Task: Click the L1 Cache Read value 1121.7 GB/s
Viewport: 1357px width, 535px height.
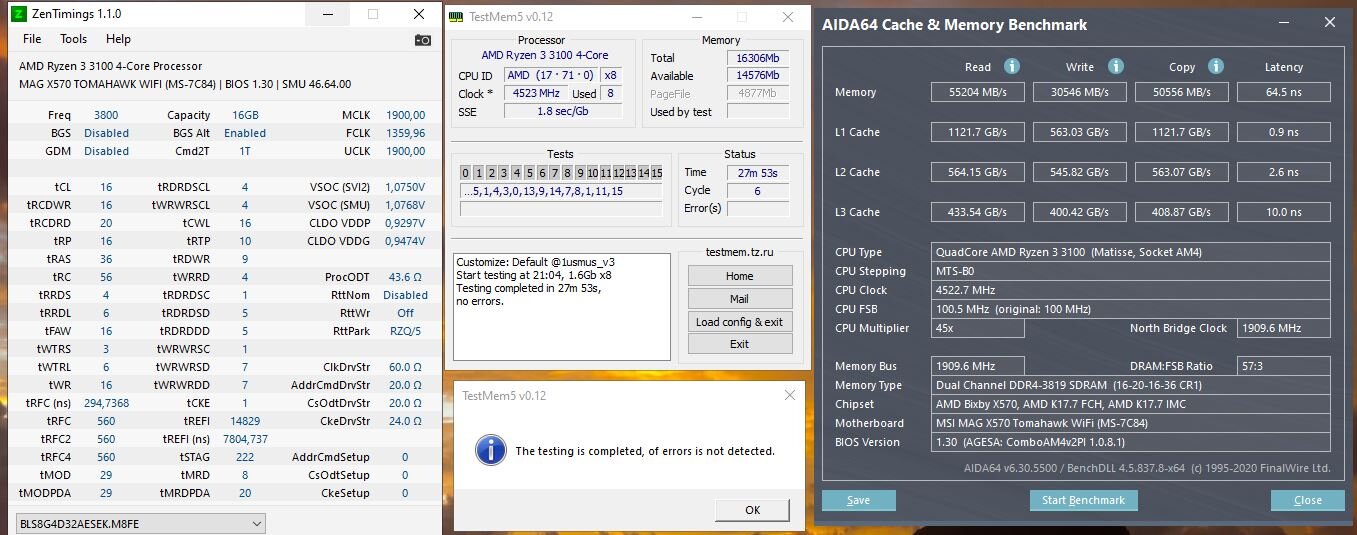Action: coord(978,132)
